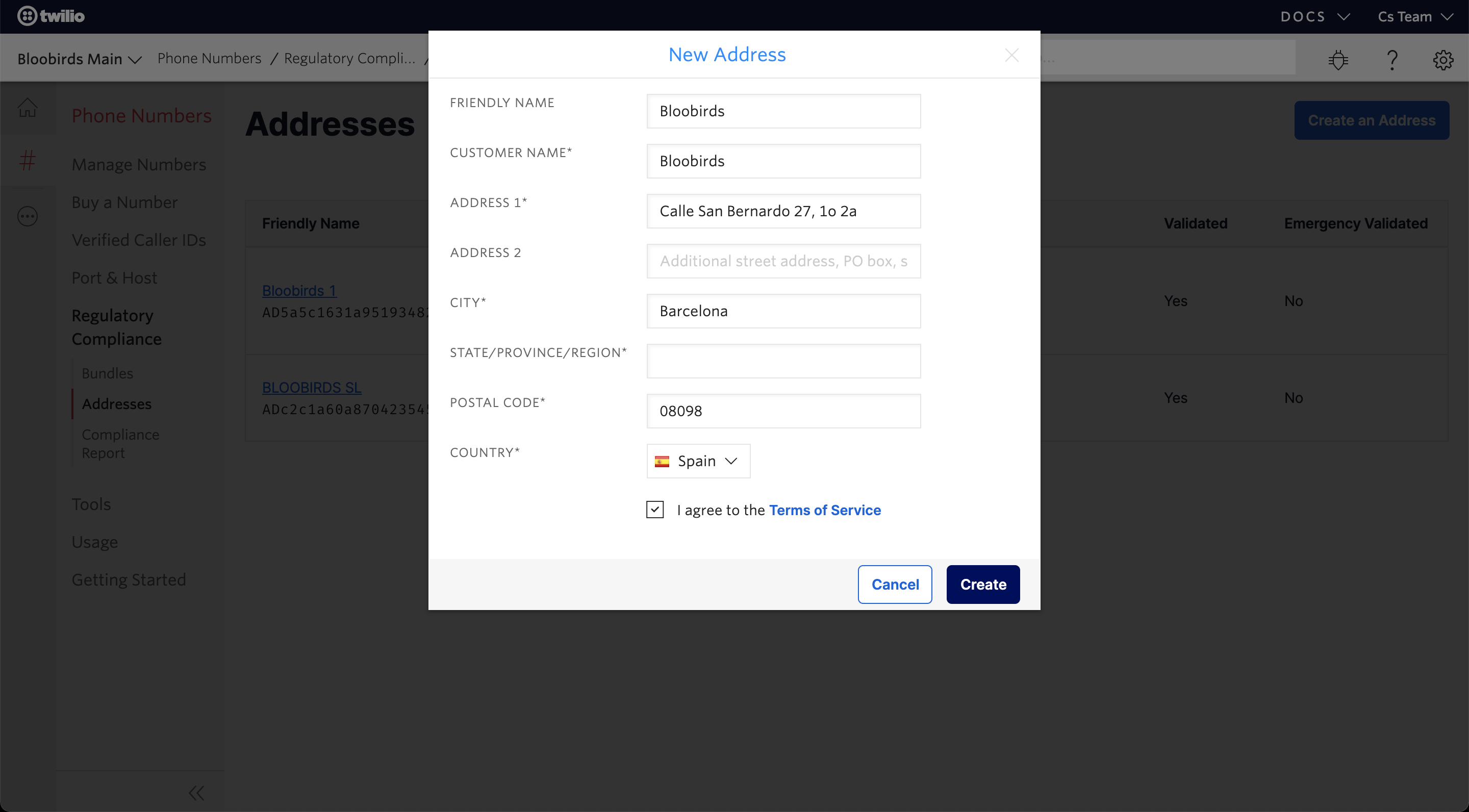Open the Bloobirds Main project switcher

click(x=79, y=59)
